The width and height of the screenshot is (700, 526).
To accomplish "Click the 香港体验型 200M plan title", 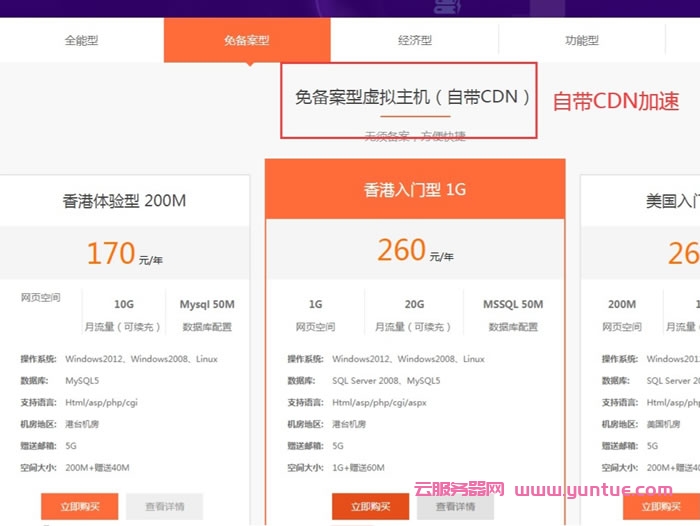I will pyautogui.click(x=124, y=201).
